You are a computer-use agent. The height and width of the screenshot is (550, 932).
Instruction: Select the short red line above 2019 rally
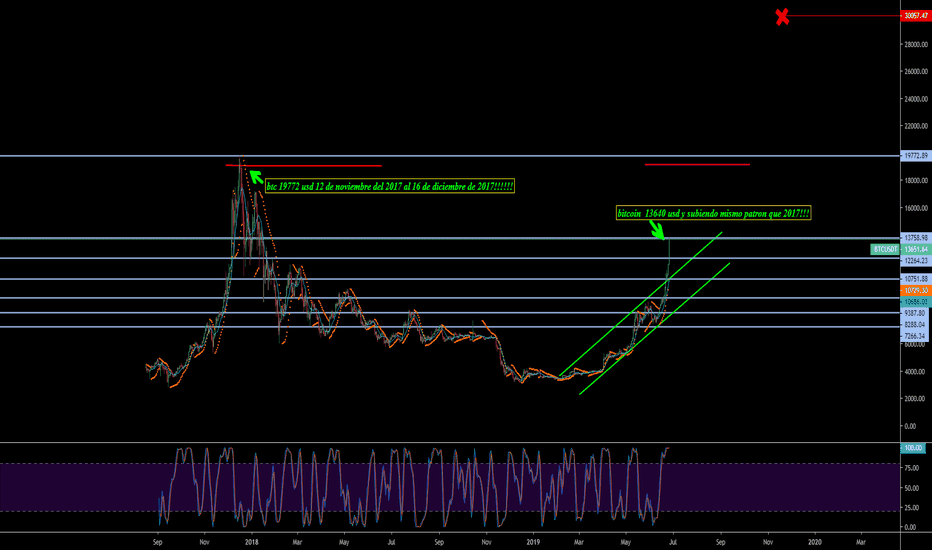click(x=697, y=164)
